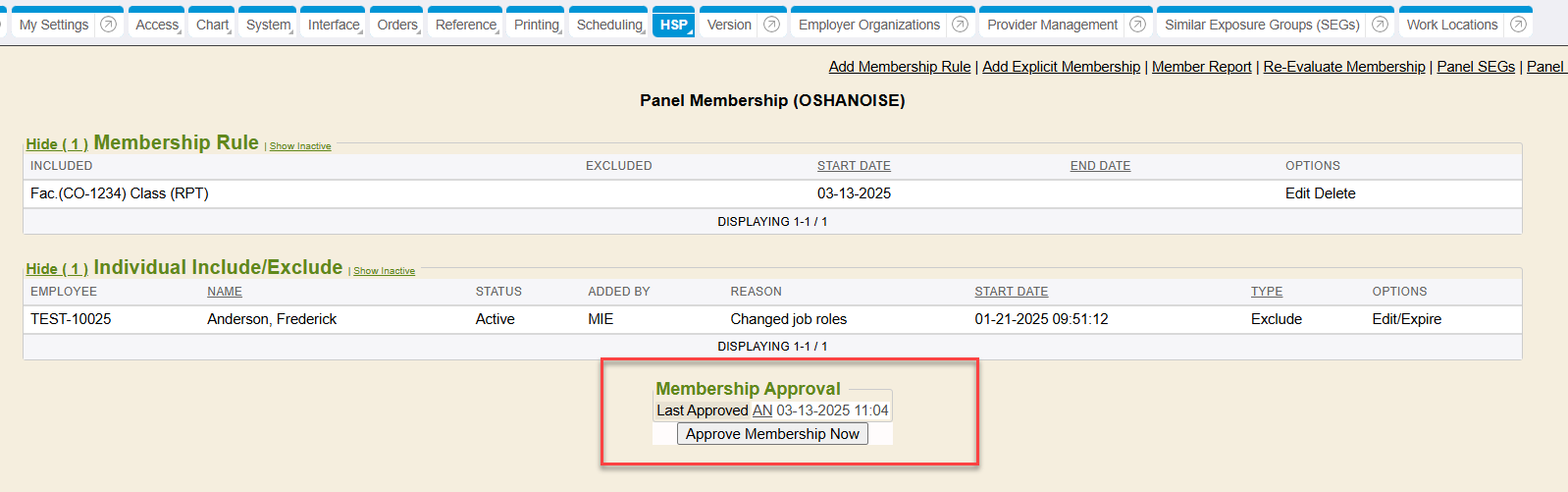This screenshot has width=1568, height=492.
Task: Open the Scheduling dropdown menu
Action: coord(609,25)
